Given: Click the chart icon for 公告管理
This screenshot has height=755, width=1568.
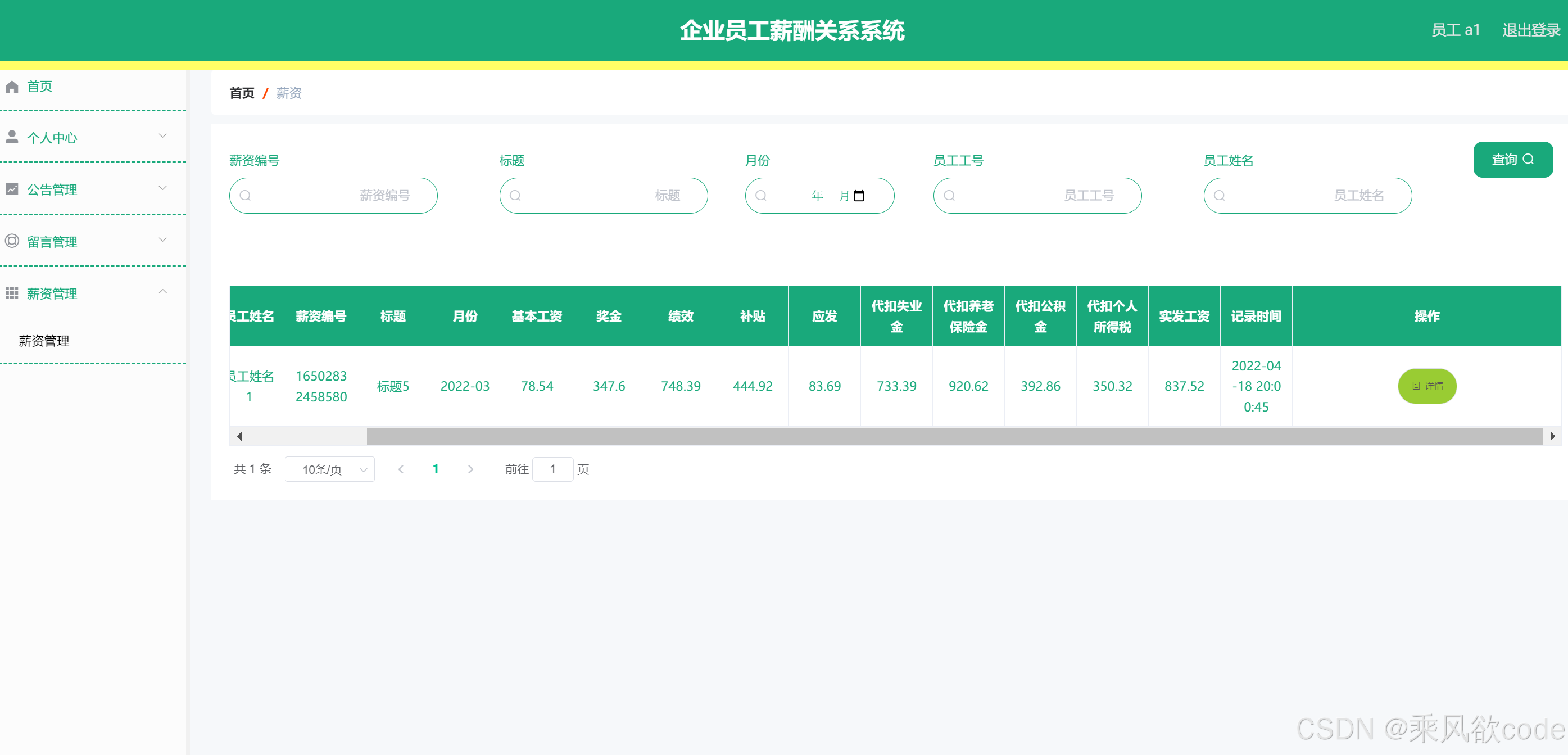Looking at the screenshot, I should click(12, 189).
